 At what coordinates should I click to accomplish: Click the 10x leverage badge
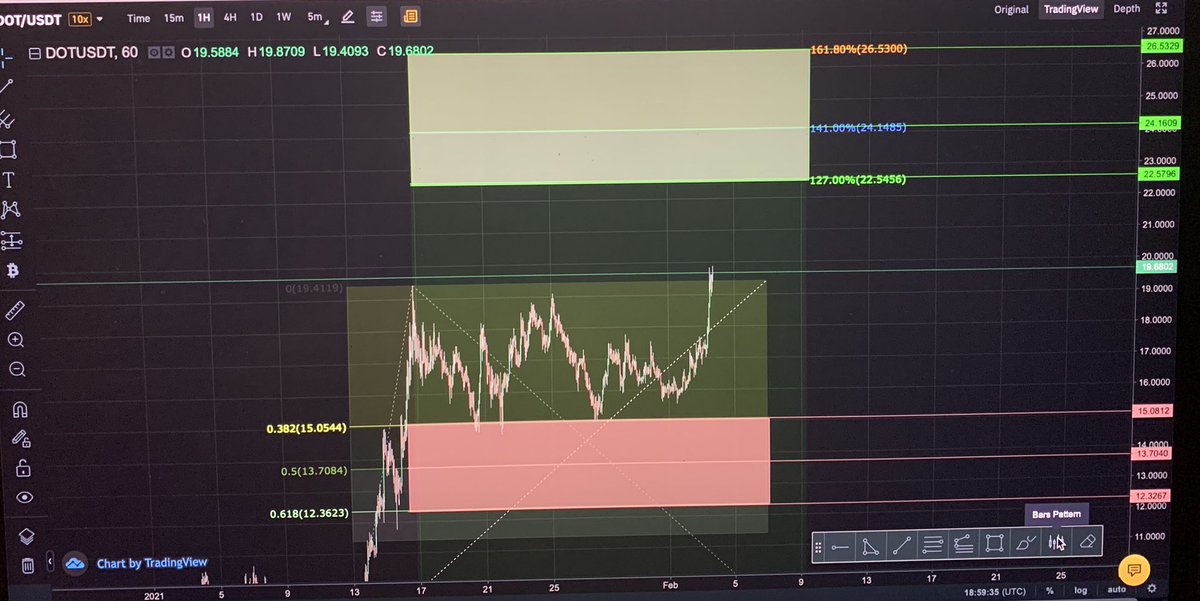79,18
